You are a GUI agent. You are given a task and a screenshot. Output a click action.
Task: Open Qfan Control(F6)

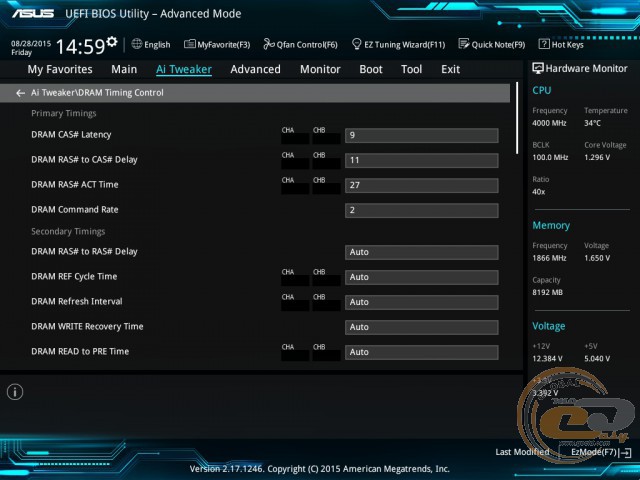point(301,44)
